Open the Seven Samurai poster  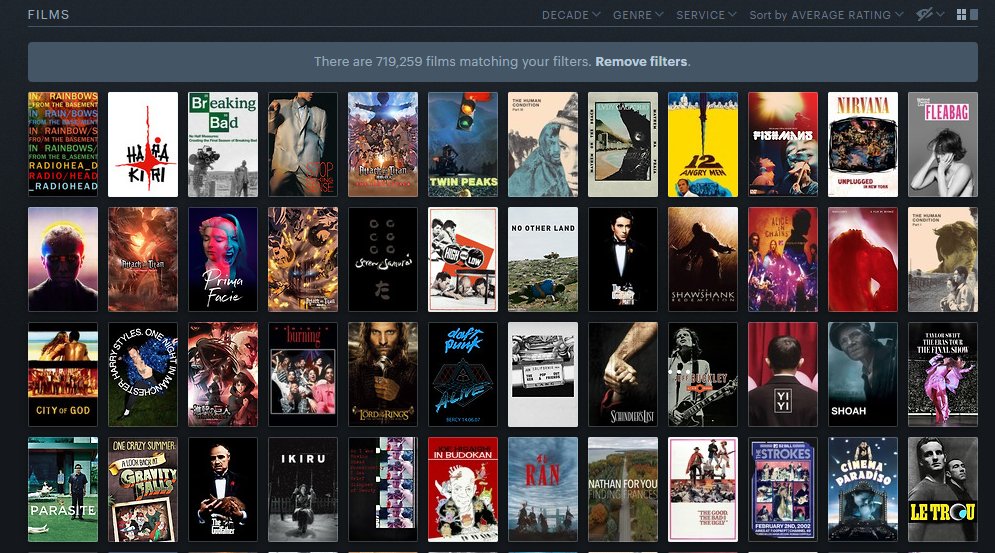click(x=383, y=259)
